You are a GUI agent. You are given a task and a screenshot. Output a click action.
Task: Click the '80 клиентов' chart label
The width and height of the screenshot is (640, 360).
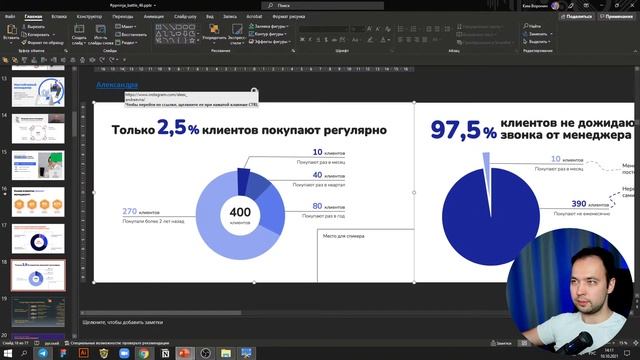[329, 207]
